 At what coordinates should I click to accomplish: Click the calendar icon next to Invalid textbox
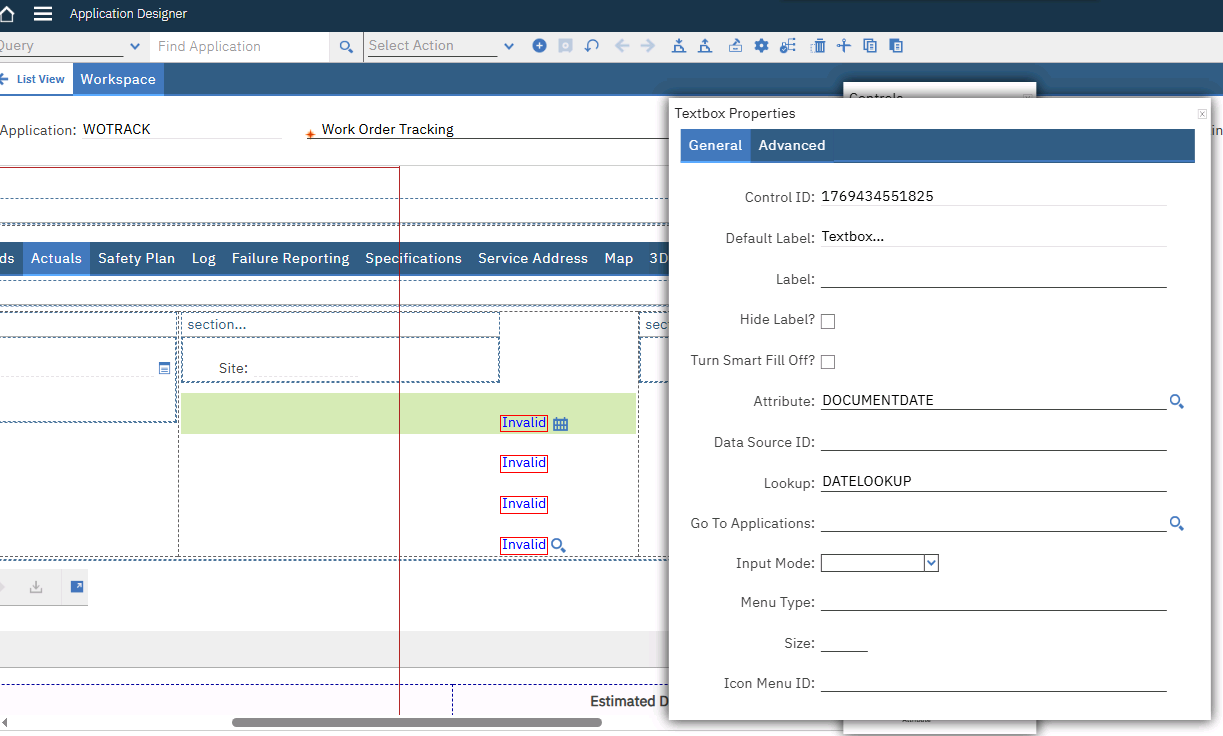coord(560,424)
